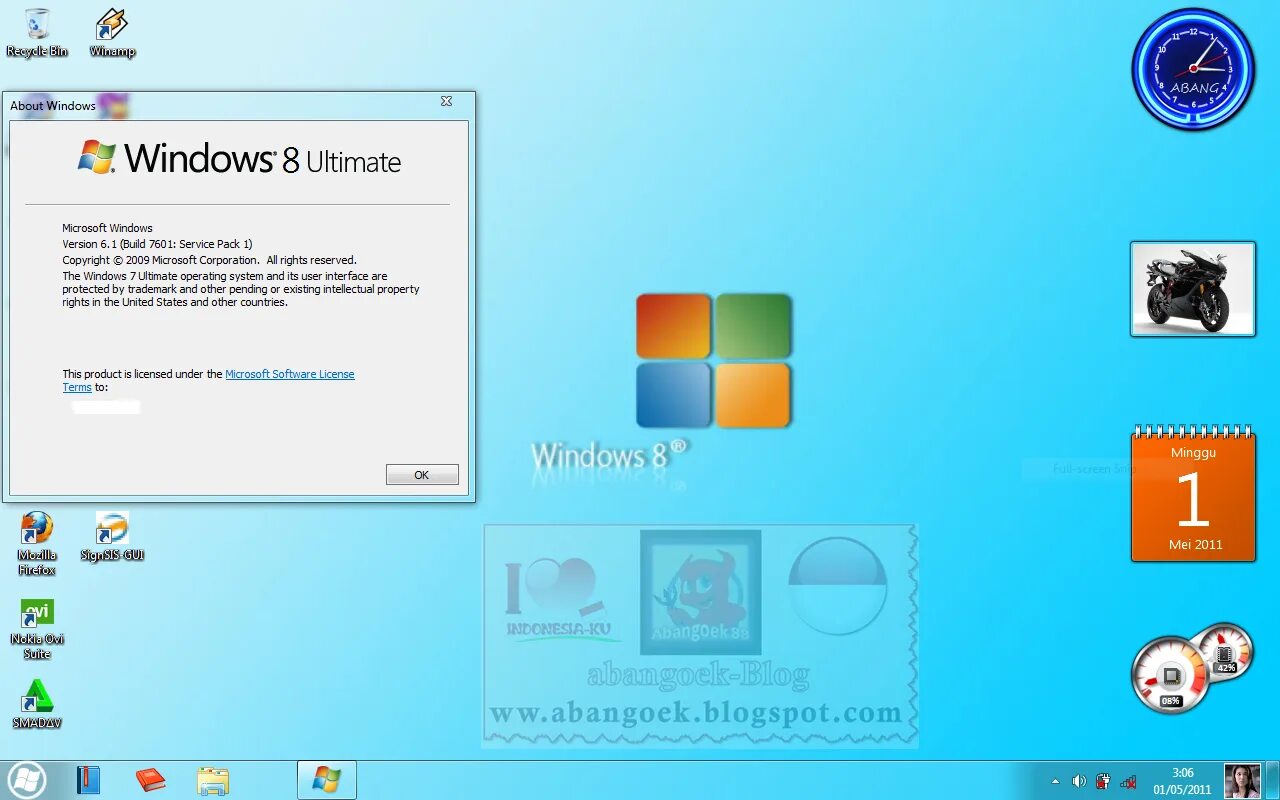Click the CPU meter gauge showing 08%
The image size is (1280, 800).
(1171, 676)
